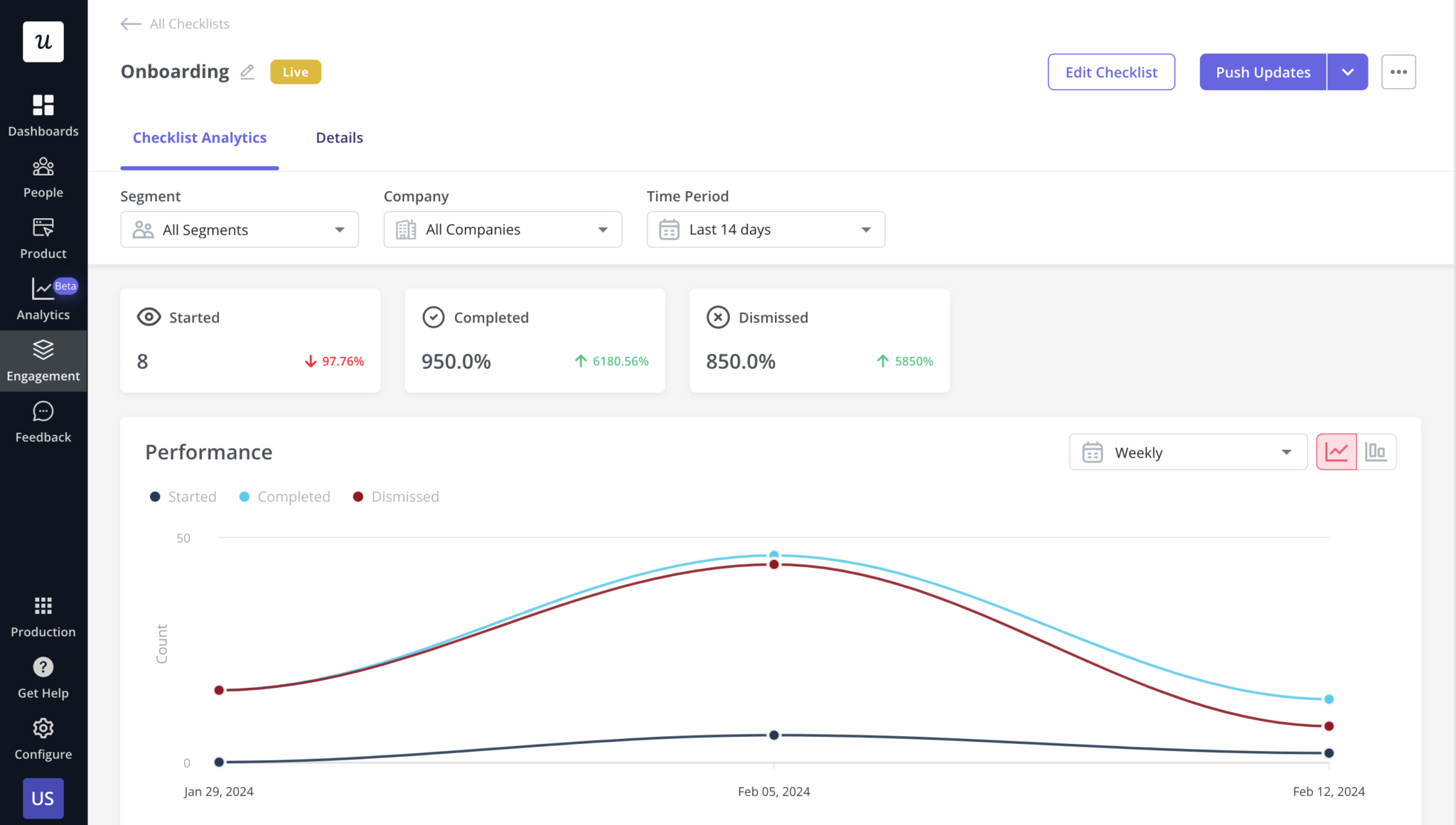Switch chart to bar graph view
Screen dimensions: 1456x825
tap(1376, 451)
